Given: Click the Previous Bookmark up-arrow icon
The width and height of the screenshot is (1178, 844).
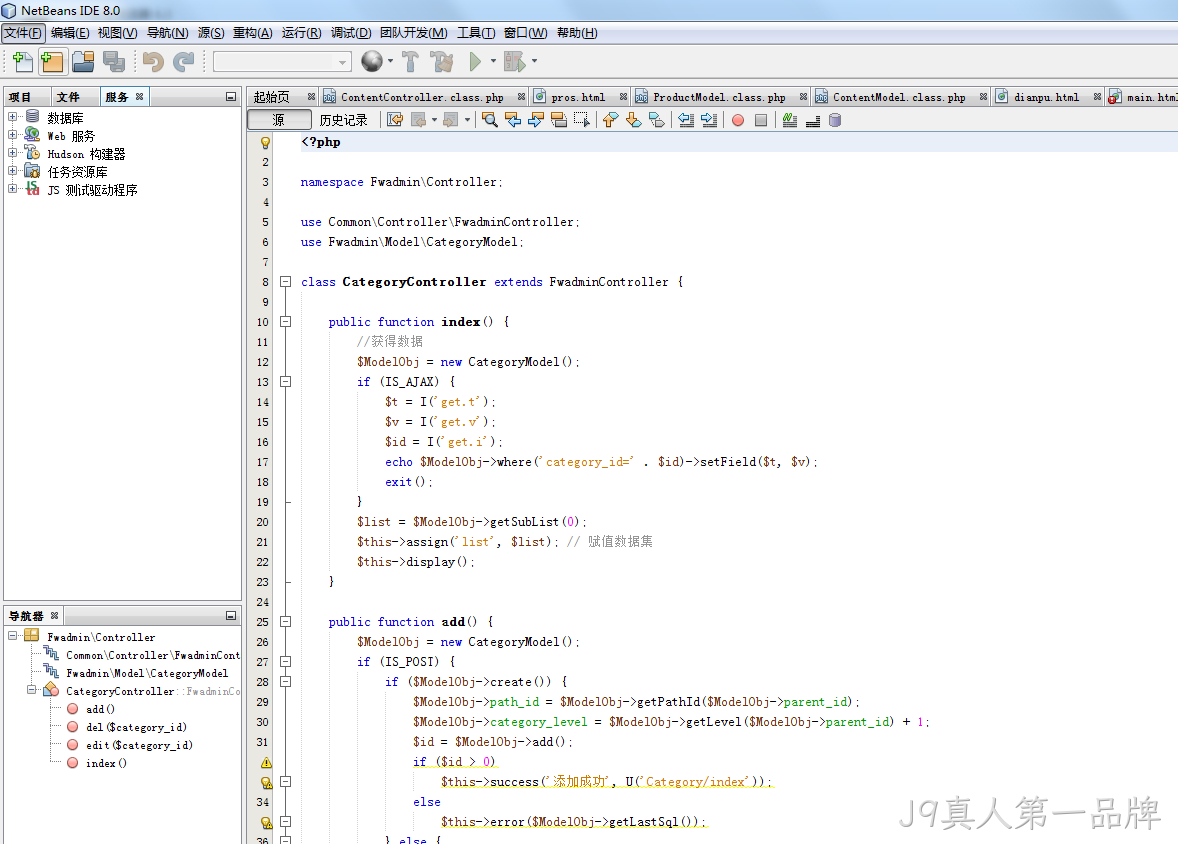Looking at the screenshot, I should click(610, 119).
